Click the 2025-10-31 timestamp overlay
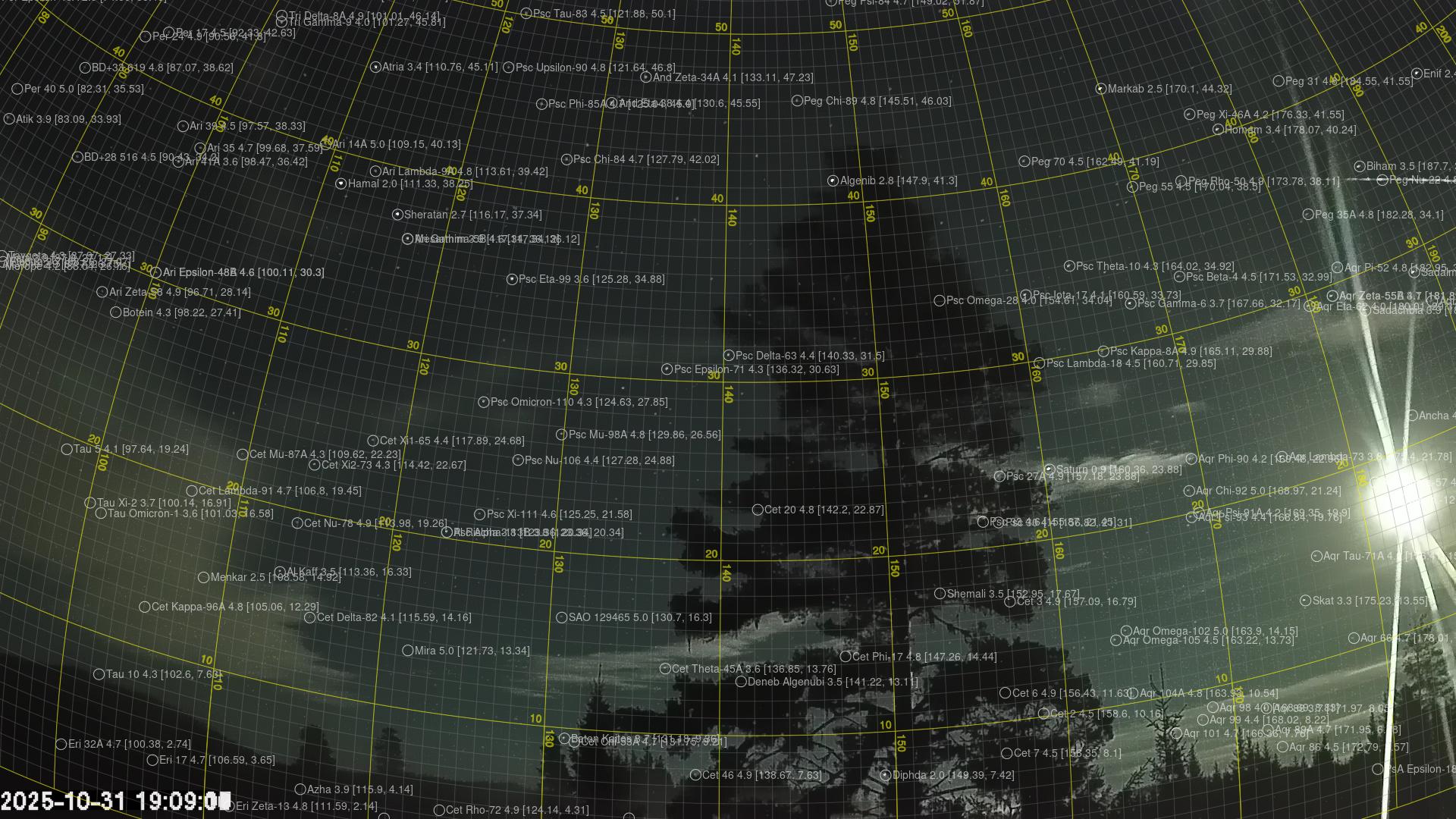 115,801
